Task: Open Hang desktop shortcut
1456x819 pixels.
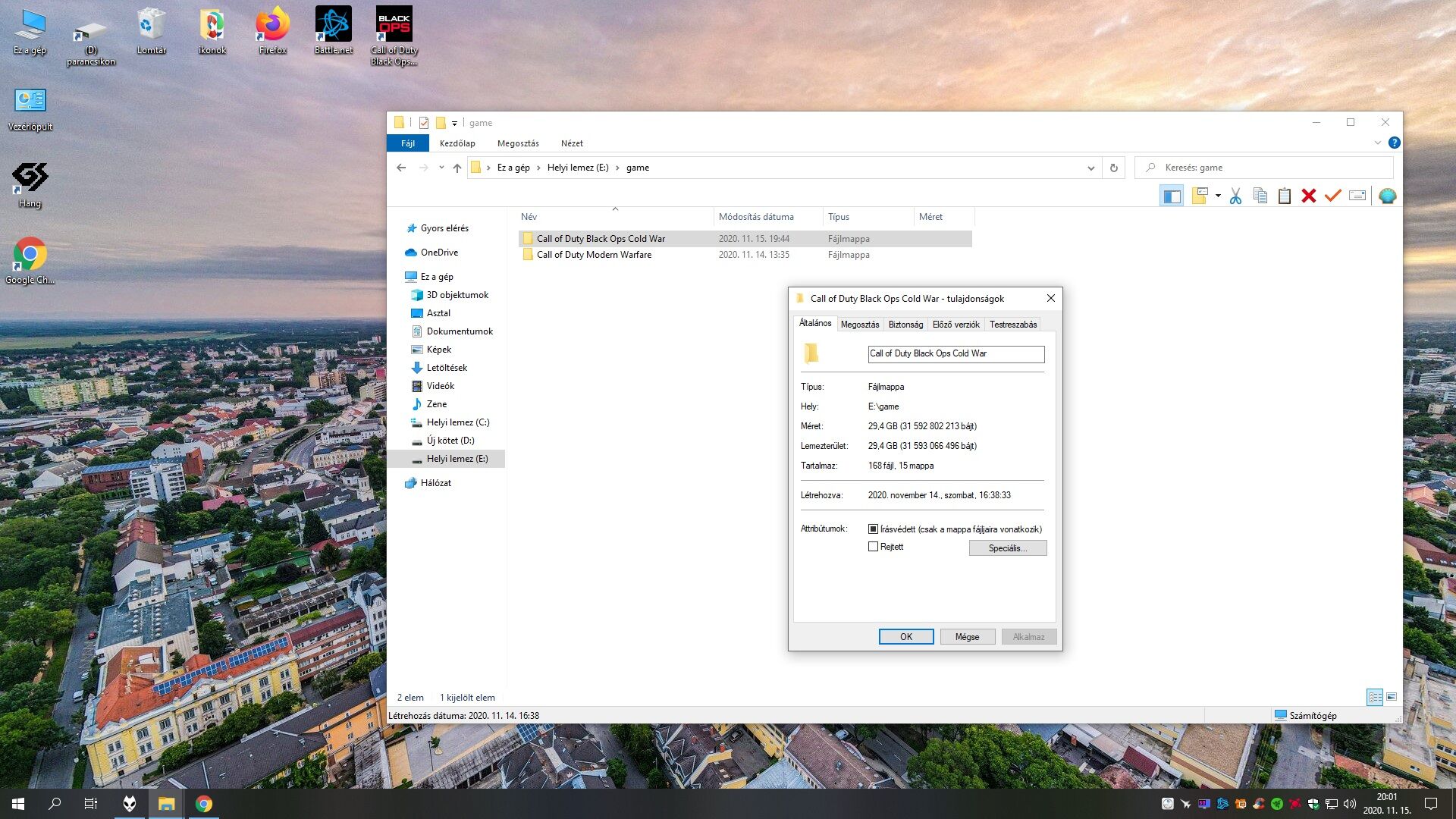Action: click(30, 184)
